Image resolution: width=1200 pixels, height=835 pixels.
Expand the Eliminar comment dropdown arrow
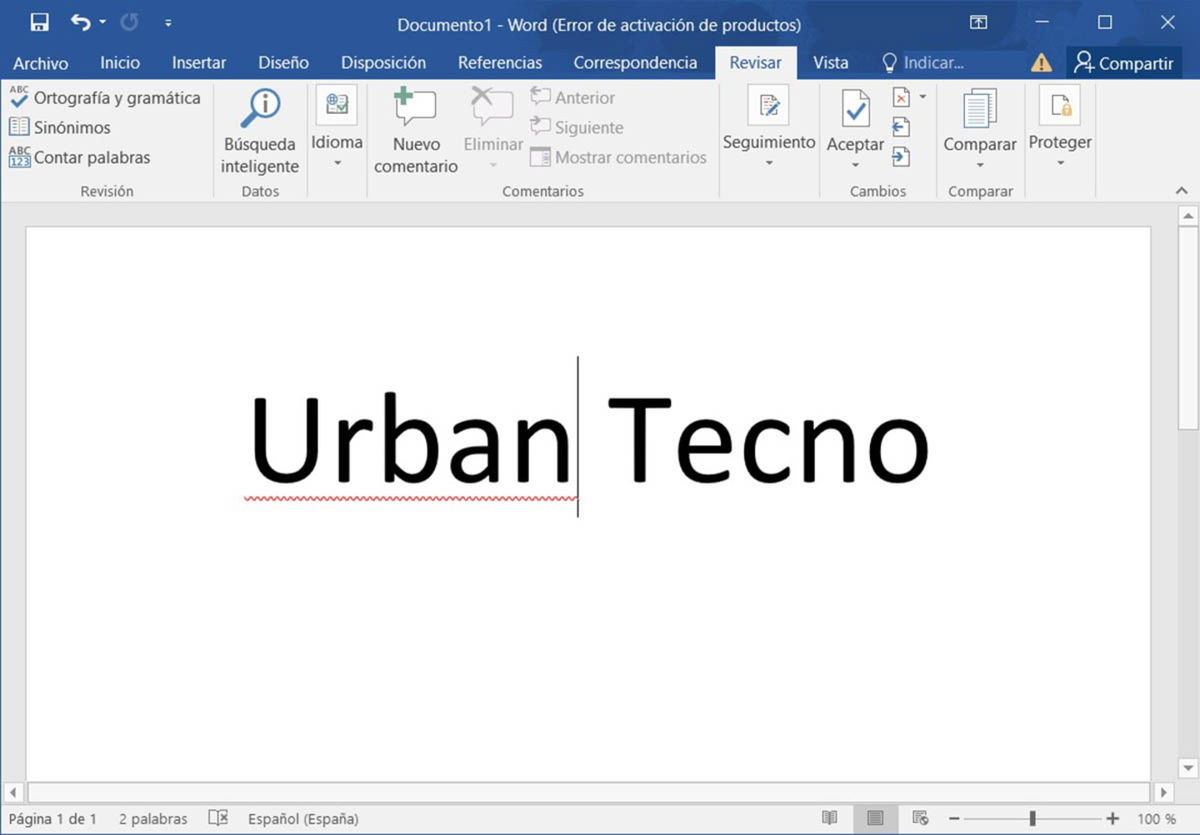491,165
